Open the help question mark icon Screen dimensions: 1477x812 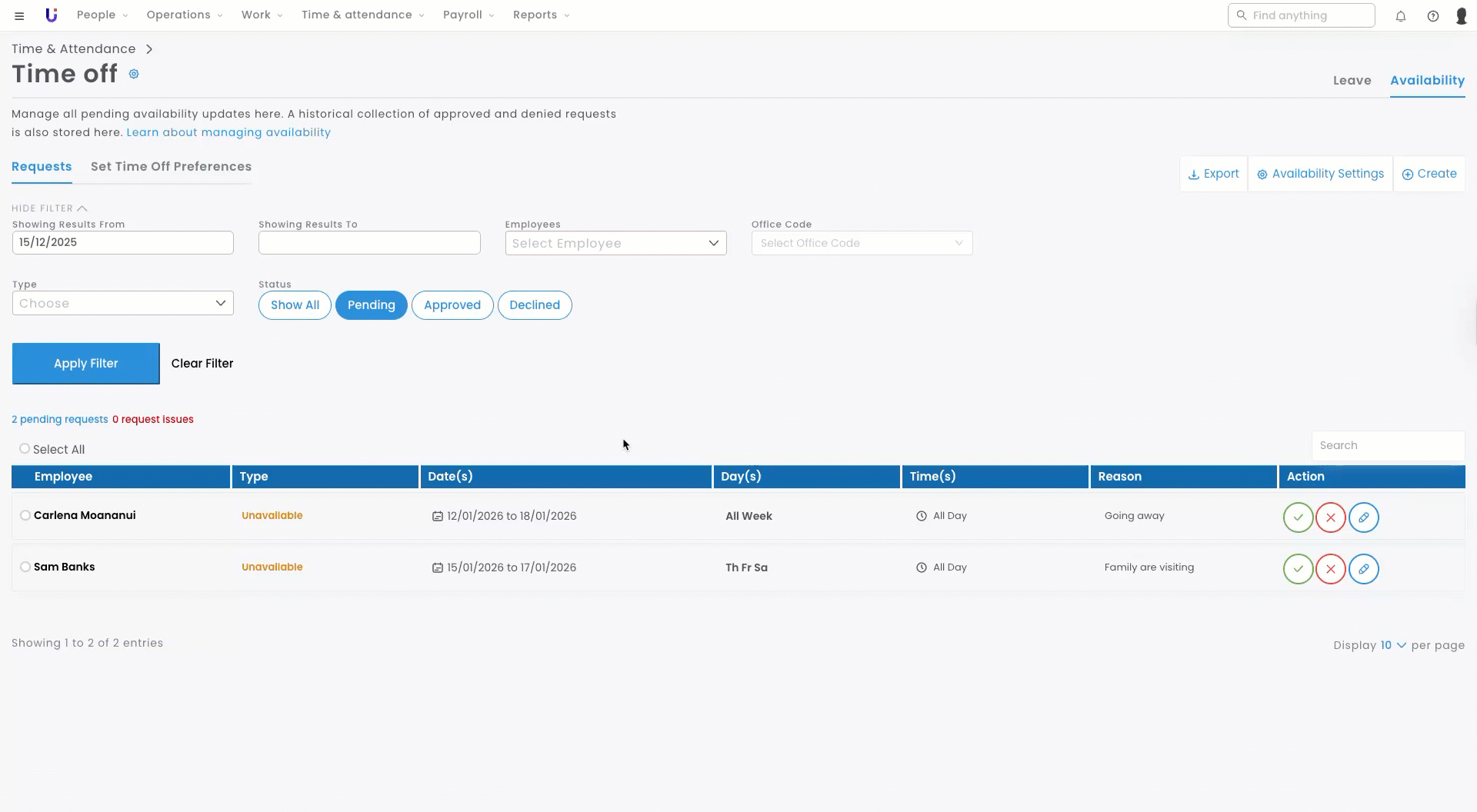click(1433, 16)
